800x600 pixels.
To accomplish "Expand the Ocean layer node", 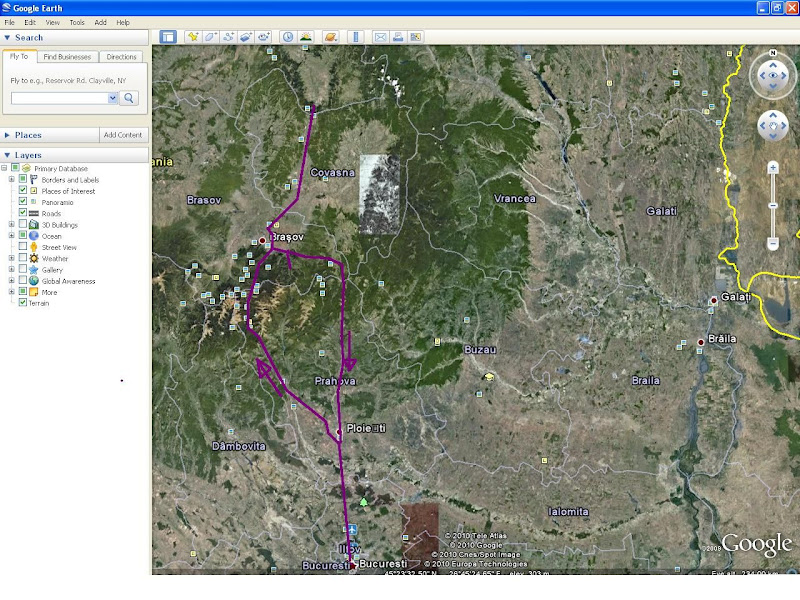I will 11,235.
